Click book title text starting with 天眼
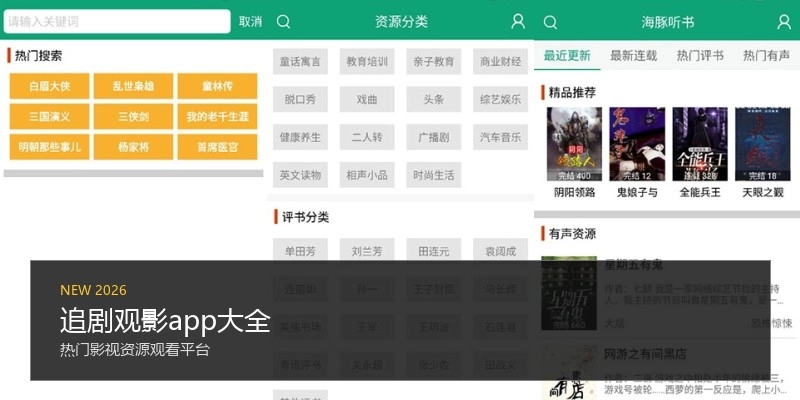The height and width of the screenshot is (400, 800). pos(763,193)
